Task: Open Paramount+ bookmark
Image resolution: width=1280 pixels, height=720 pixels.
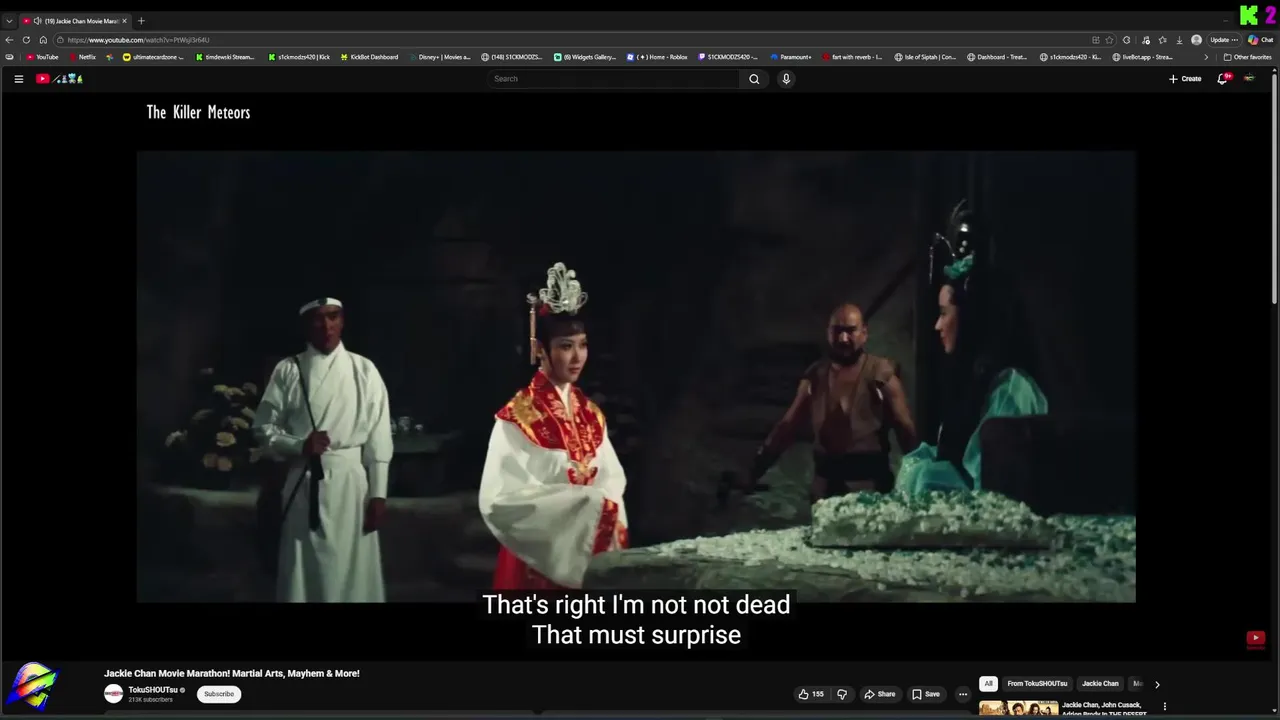Action: [792, 57]
